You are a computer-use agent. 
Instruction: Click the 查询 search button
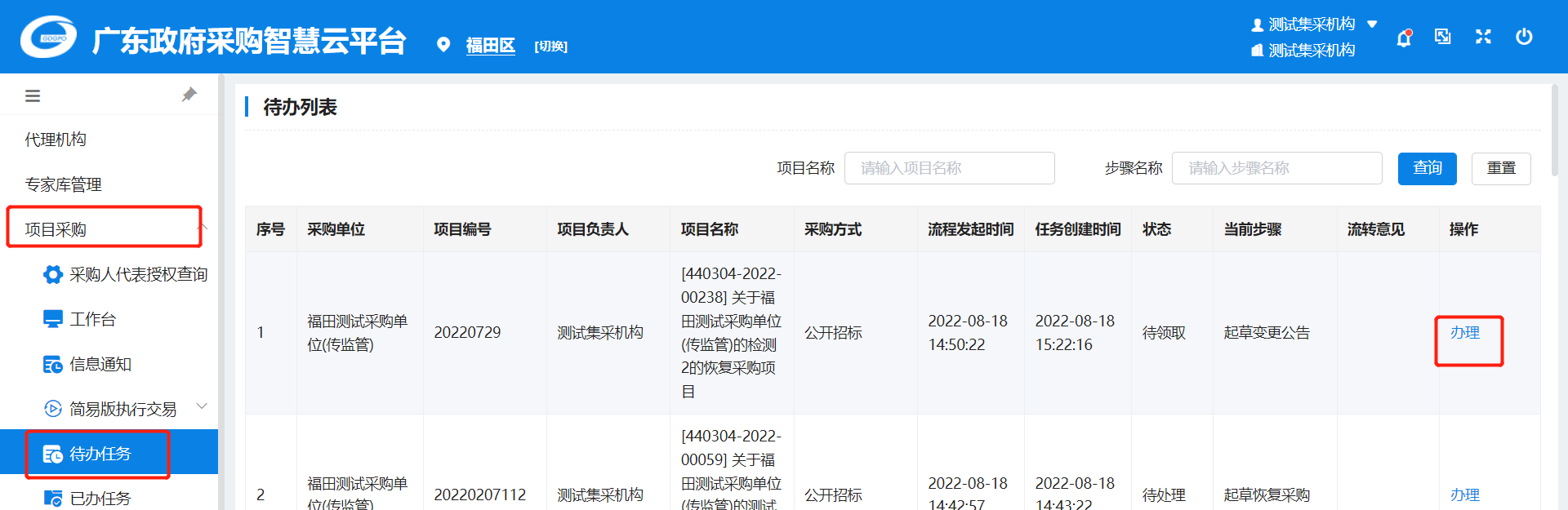1427,168
